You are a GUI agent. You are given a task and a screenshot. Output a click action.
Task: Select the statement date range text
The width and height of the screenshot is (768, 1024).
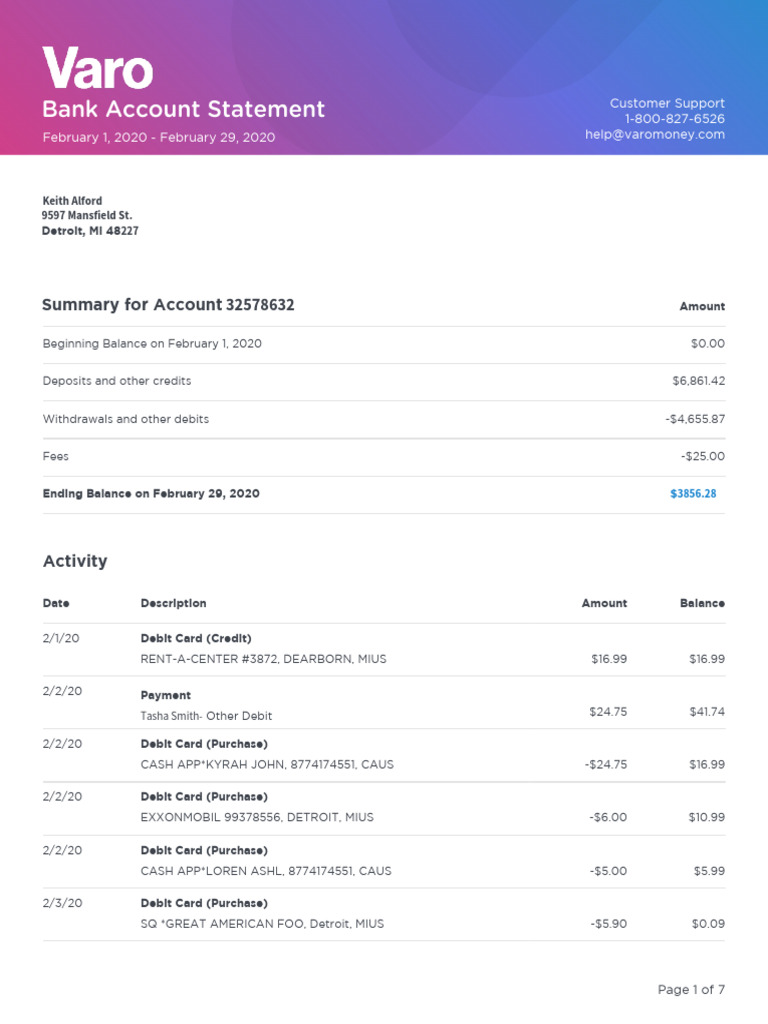(x=158, y=137)
